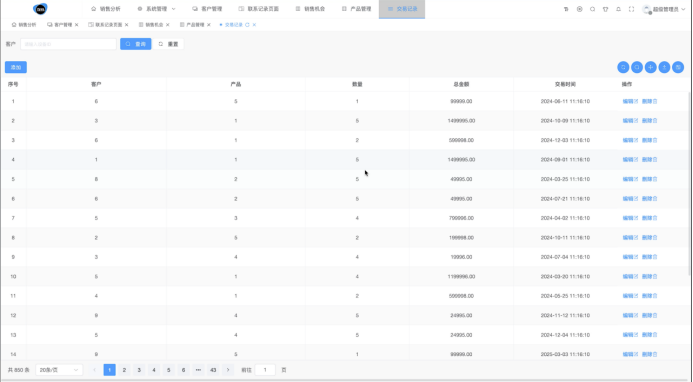Image resolution: width=693 pixels, height=382 pixels.
Task: Click the 2024-12-03 11:16:10 date cell
Action: pos(565,140)
